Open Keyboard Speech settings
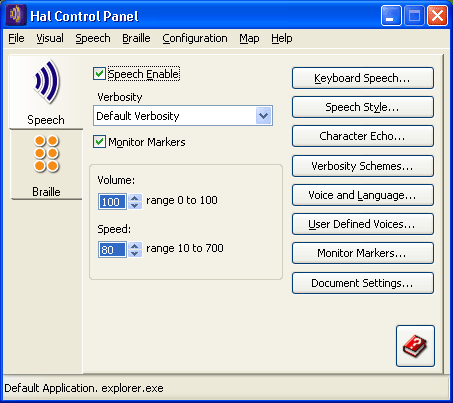This screenshot has height=403, width=453. 363,78
